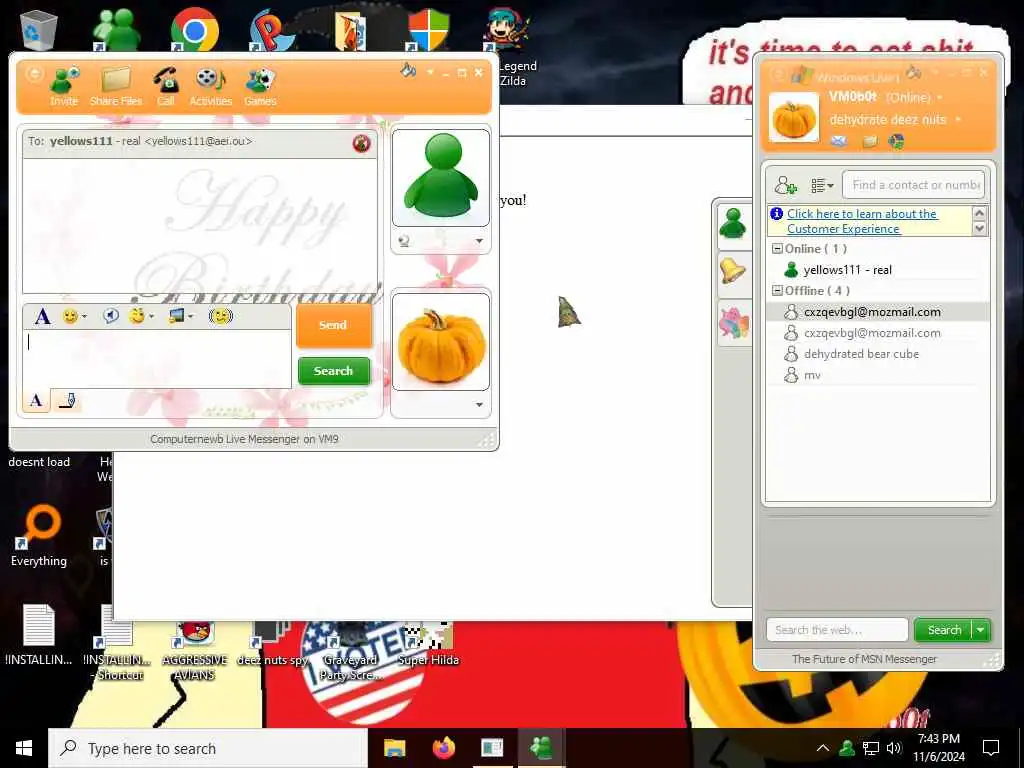Click your pumpkin picture in conversation window
The image size is (1024, 768).
point(441,342)
